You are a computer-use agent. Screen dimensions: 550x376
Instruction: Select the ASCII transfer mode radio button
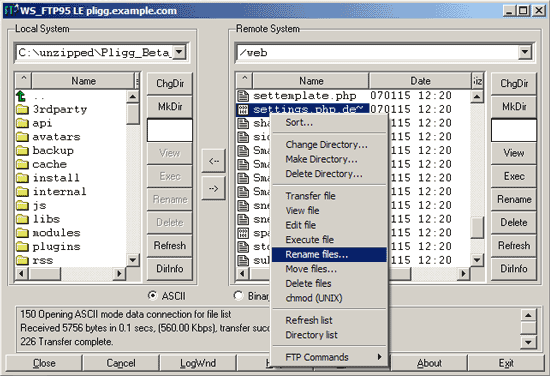coord(153,296)
